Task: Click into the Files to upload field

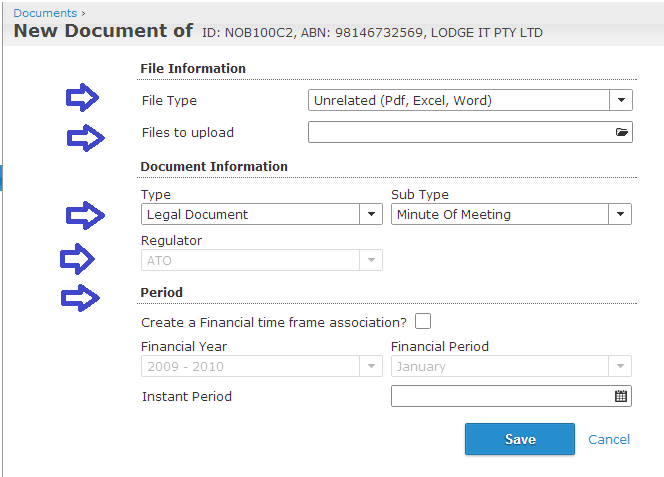Action: [x=470, y=132]
